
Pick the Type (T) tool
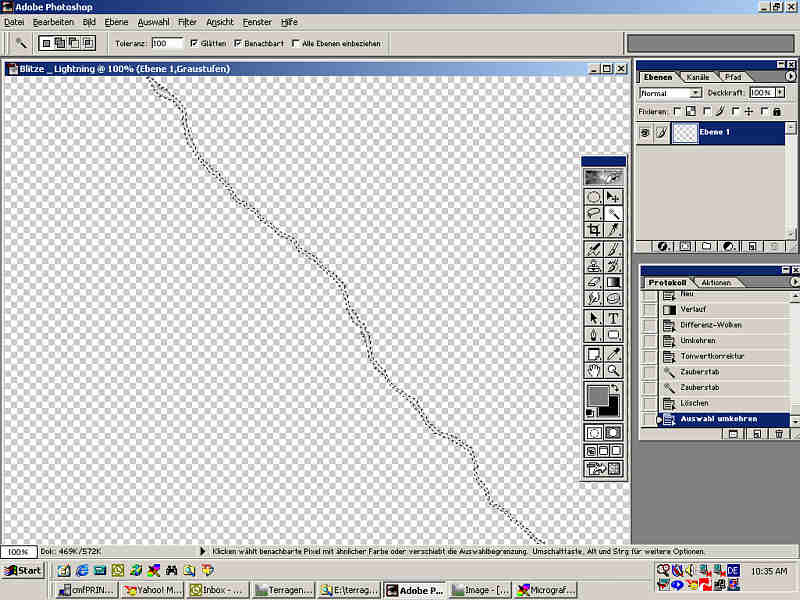point(614,318)
